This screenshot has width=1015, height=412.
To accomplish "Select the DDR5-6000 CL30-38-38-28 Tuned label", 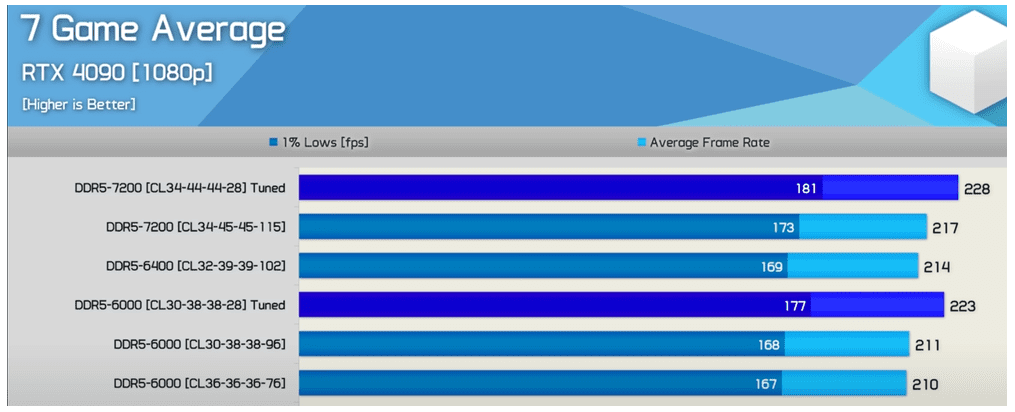I will point(180,305).
